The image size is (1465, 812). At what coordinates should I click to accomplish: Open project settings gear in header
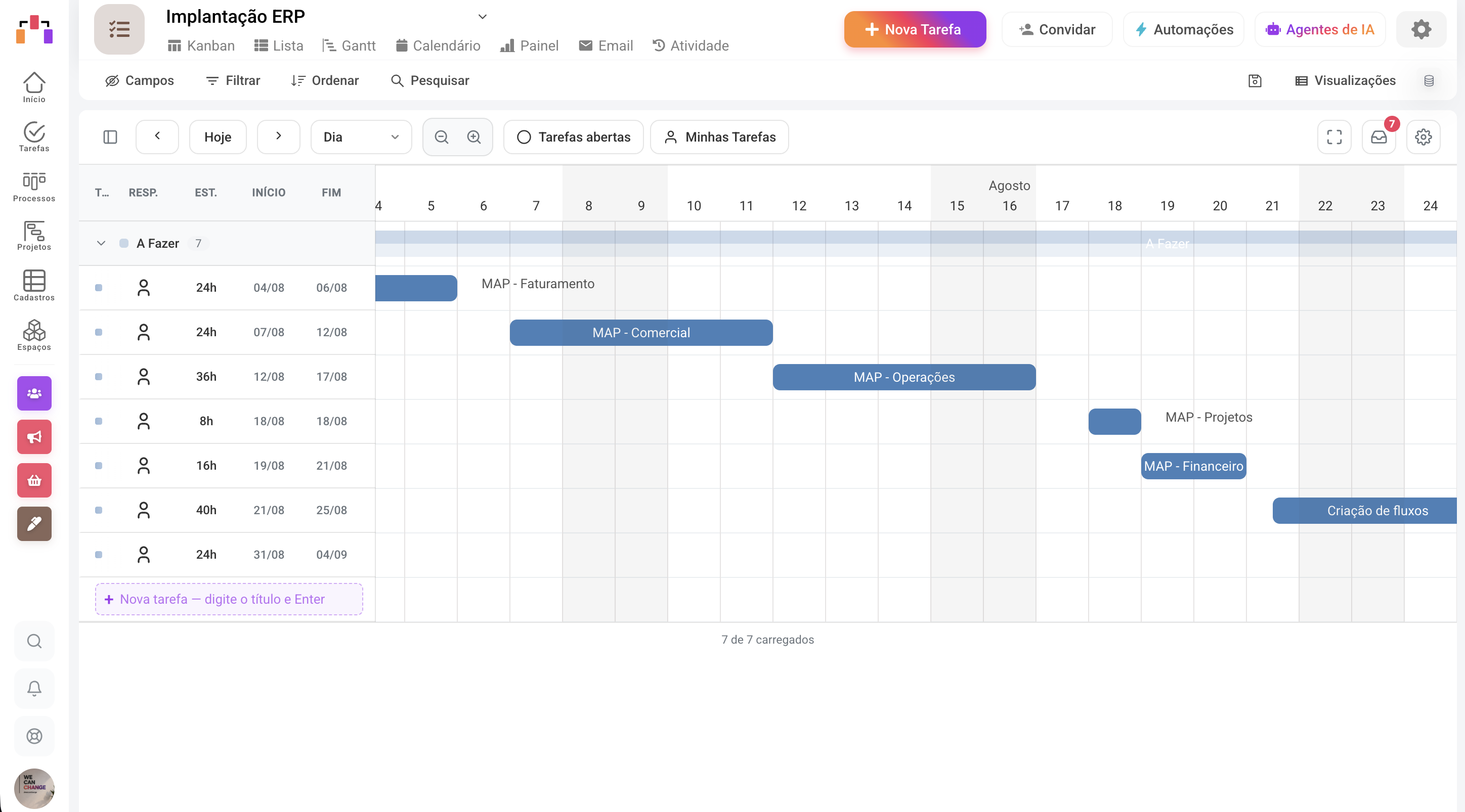[x=1420, y=29]
